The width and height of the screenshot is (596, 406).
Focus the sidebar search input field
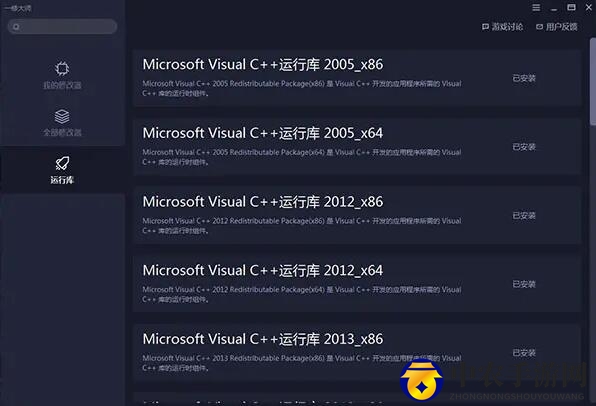pyautogui.click(x=62, y=27)
